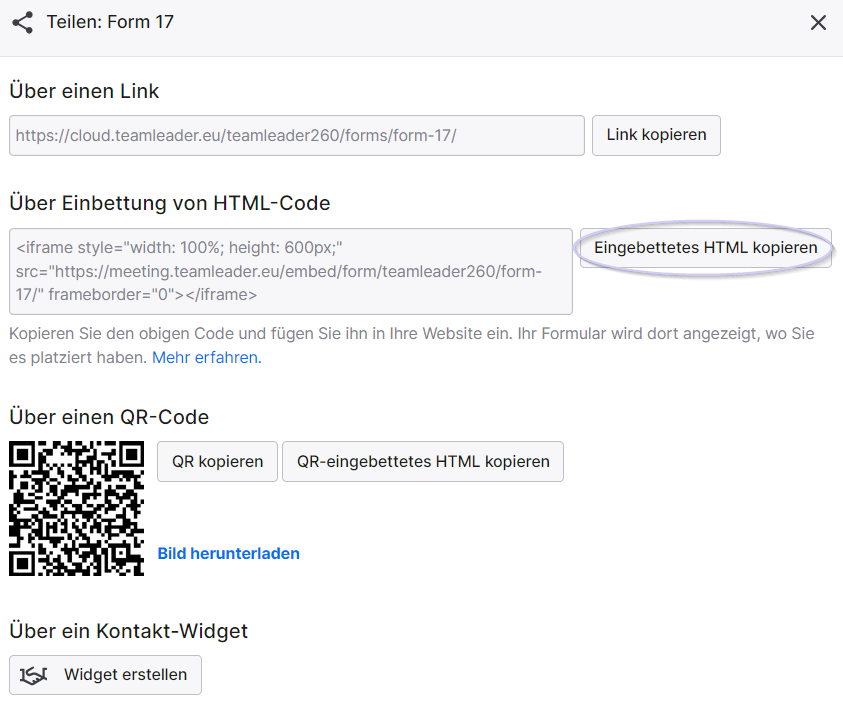Screen dimensions: 843x724
Task: Copy the QR code with QR kopieren
Action: click(x=217, y=461)
